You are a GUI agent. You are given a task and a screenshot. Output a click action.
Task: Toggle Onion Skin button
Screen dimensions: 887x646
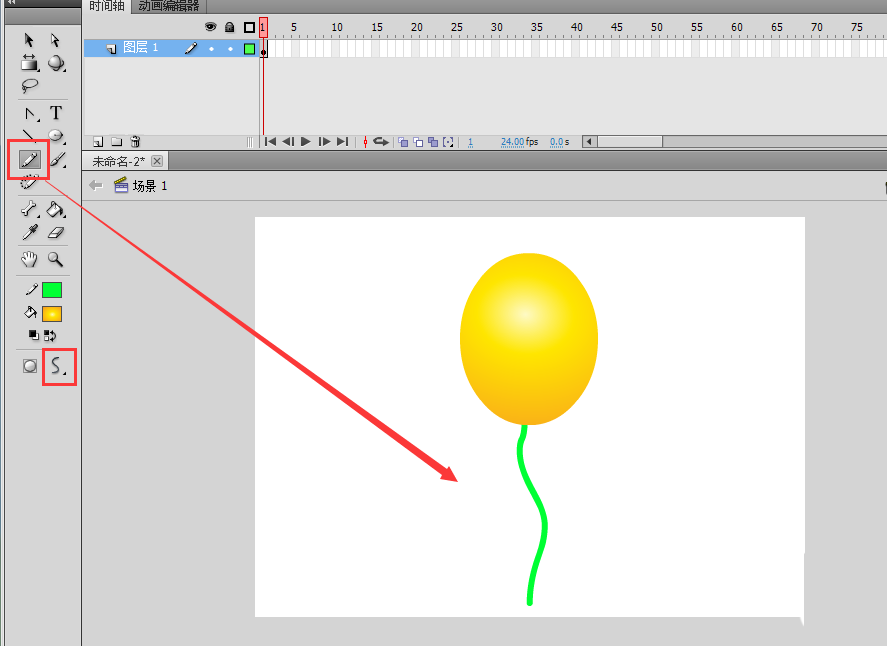[x=403, y=142]
